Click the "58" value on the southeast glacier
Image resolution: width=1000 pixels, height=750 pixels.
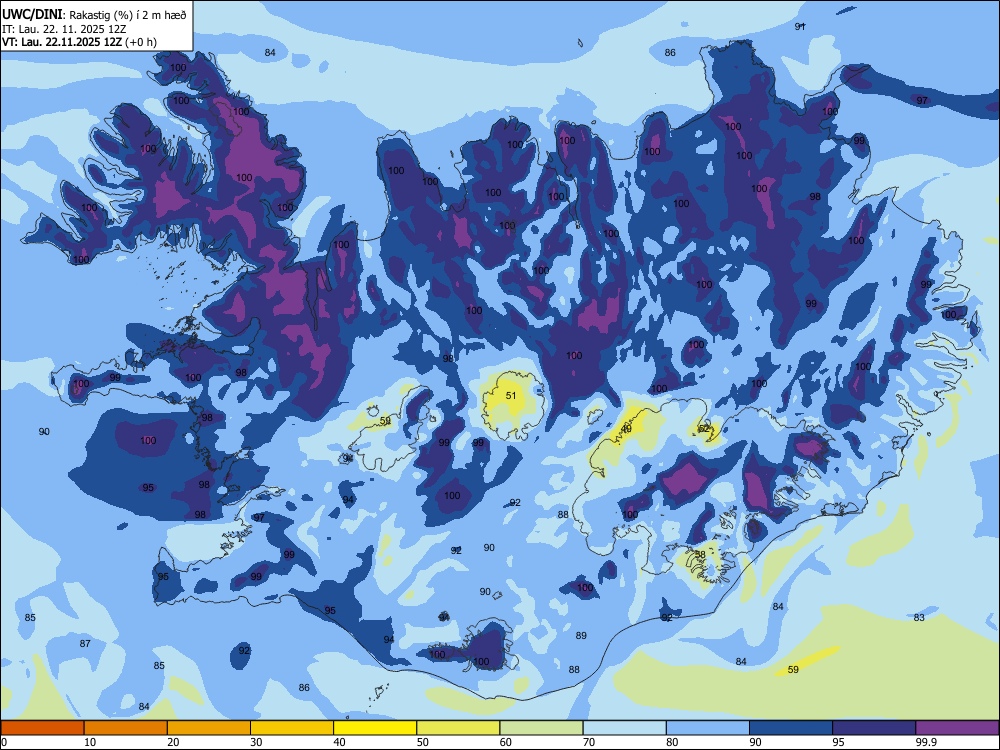pos(700,554)
